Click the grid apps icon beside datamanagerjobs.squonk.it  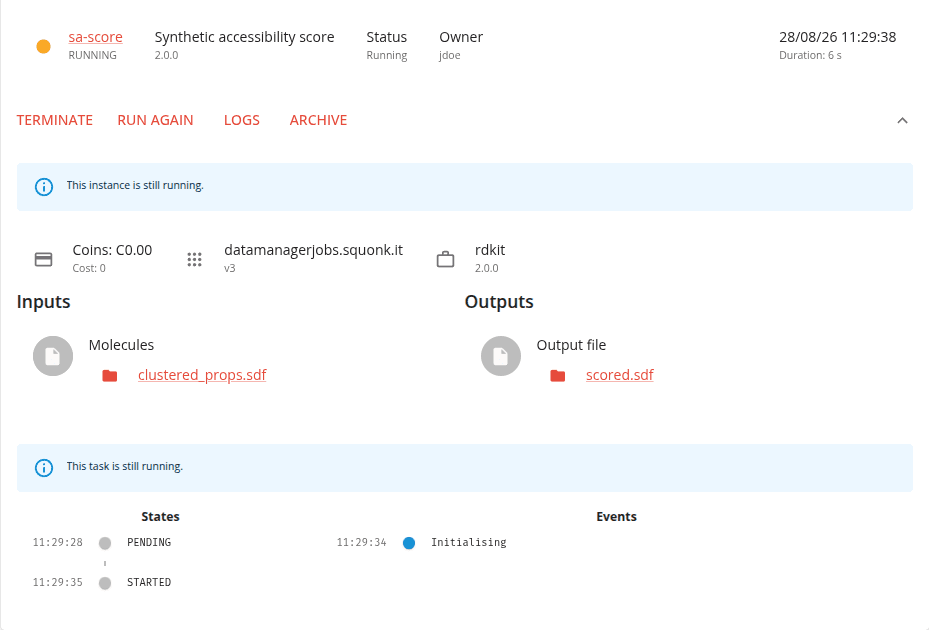pos(194,259)
